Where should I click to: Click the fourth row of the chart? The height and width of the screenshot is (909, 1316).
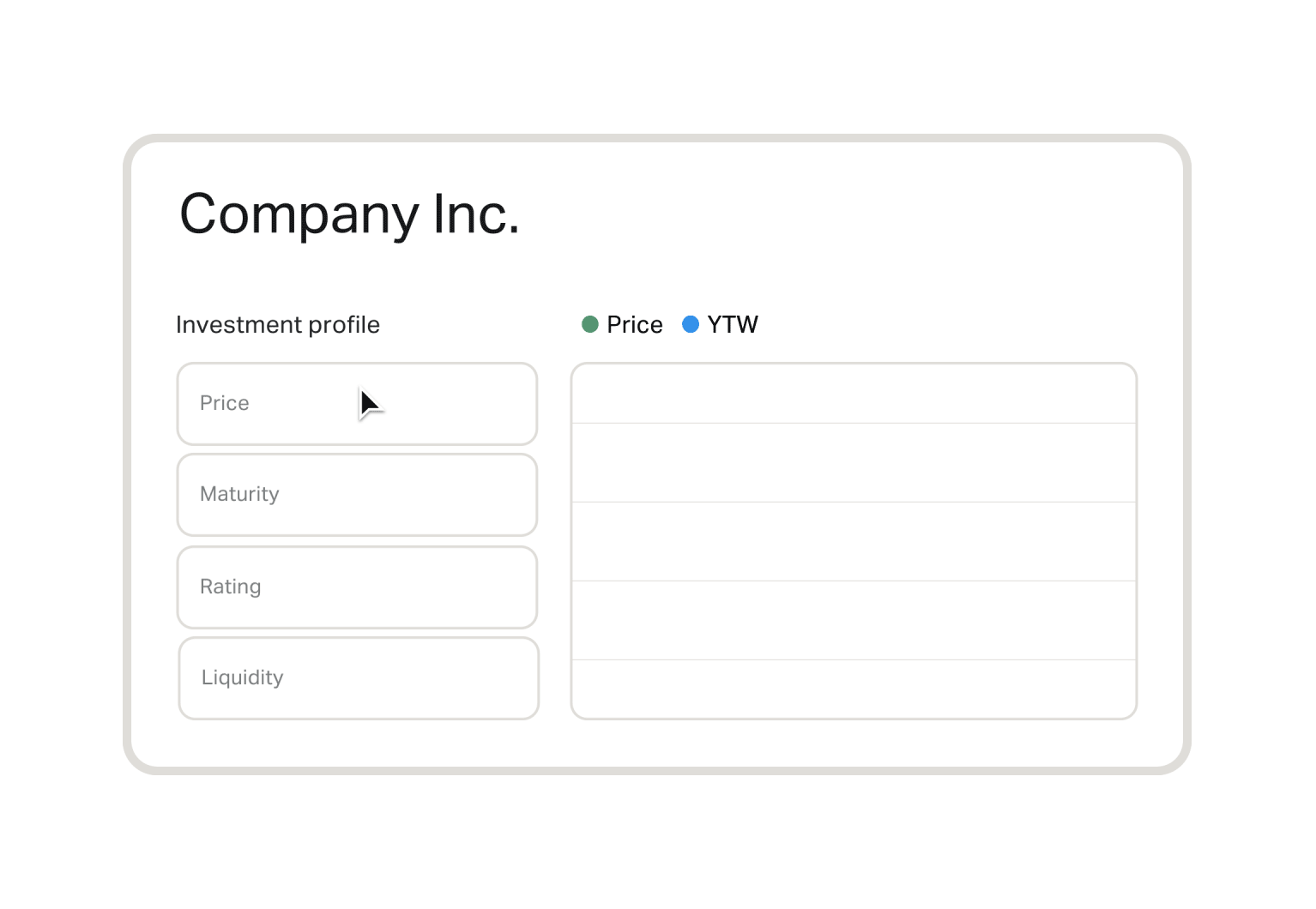coord(854,621)
